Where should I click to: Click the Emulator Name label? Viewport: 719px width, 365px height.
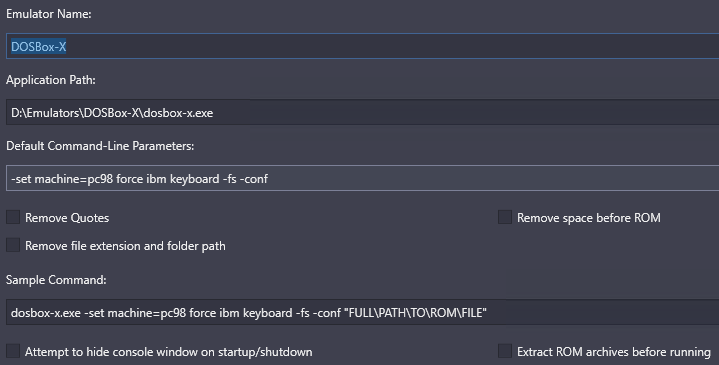[49, 14]
